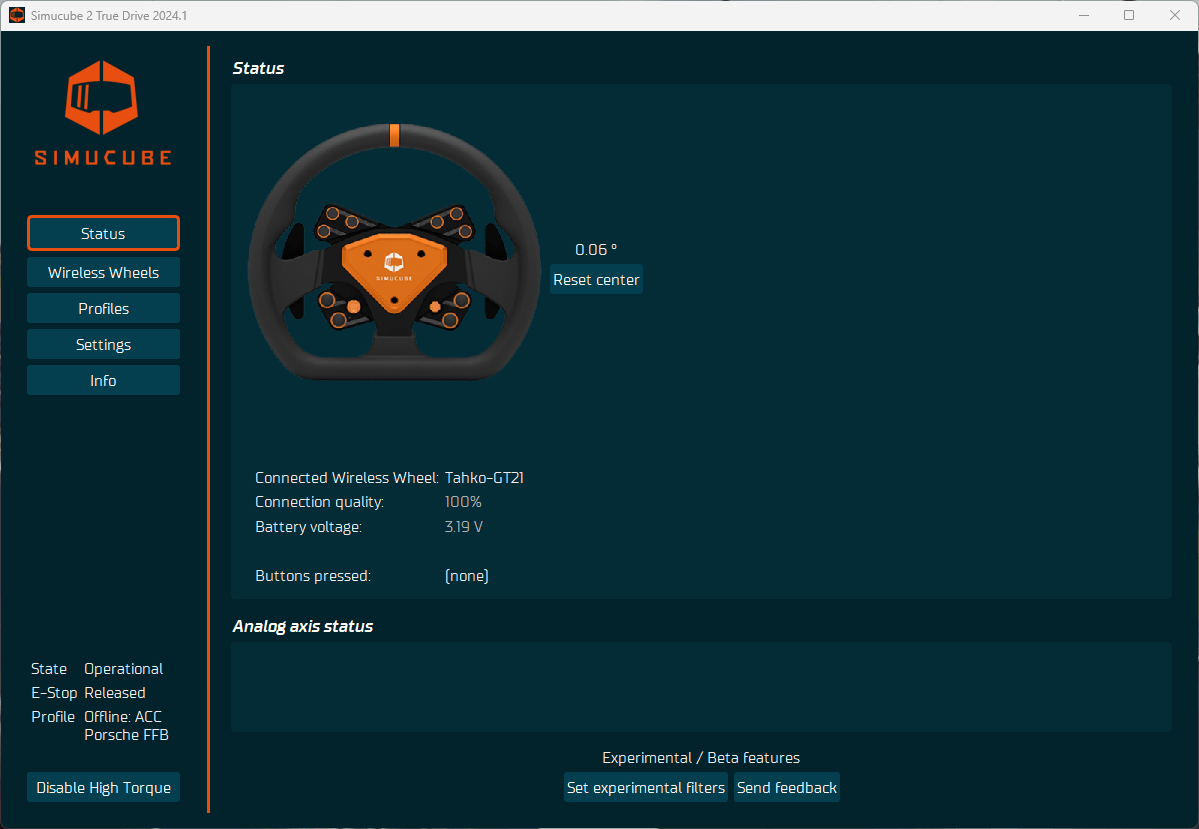
Task: Click the 0.06° steering angle readout
Action: pyautogui.click(x=596, y=250)
